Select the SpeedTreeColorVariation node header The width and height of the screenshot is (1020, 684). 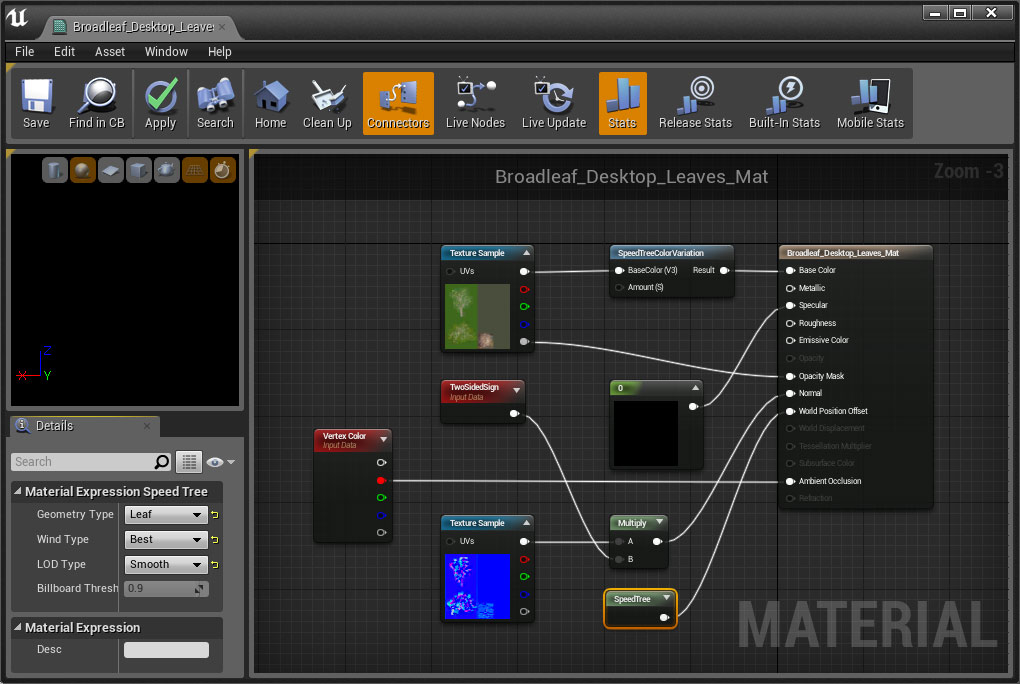click(x=671, y=253)
